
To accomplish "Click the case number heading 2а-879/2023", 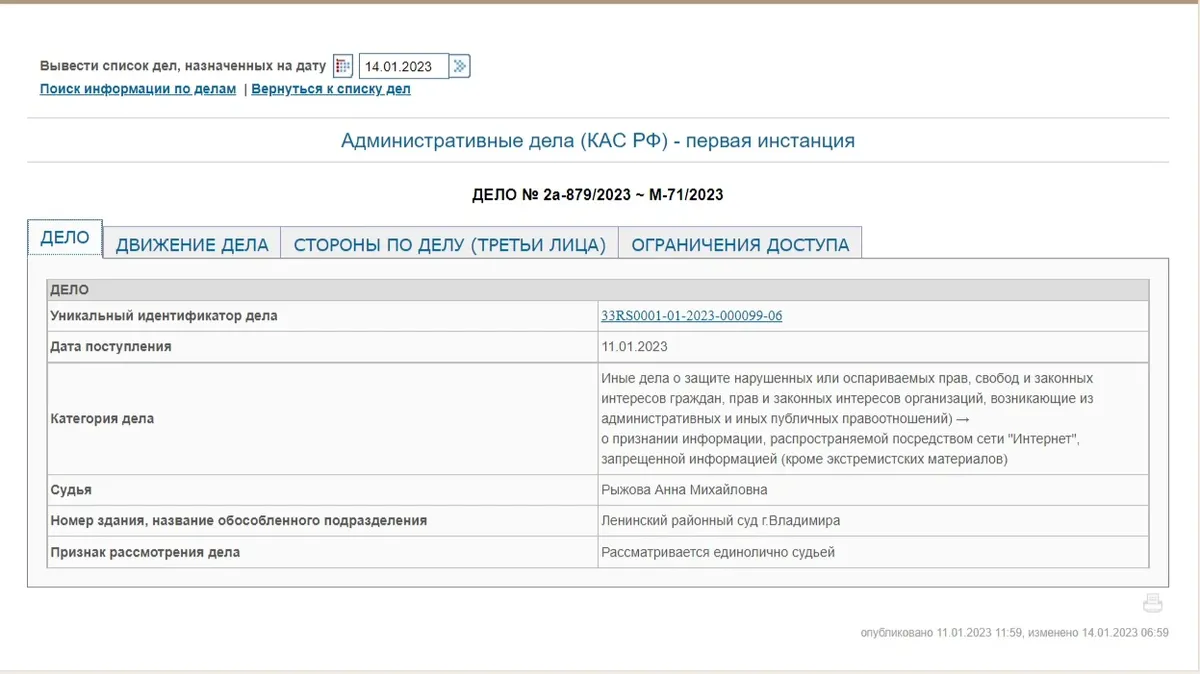I will (x=597, y=195).
